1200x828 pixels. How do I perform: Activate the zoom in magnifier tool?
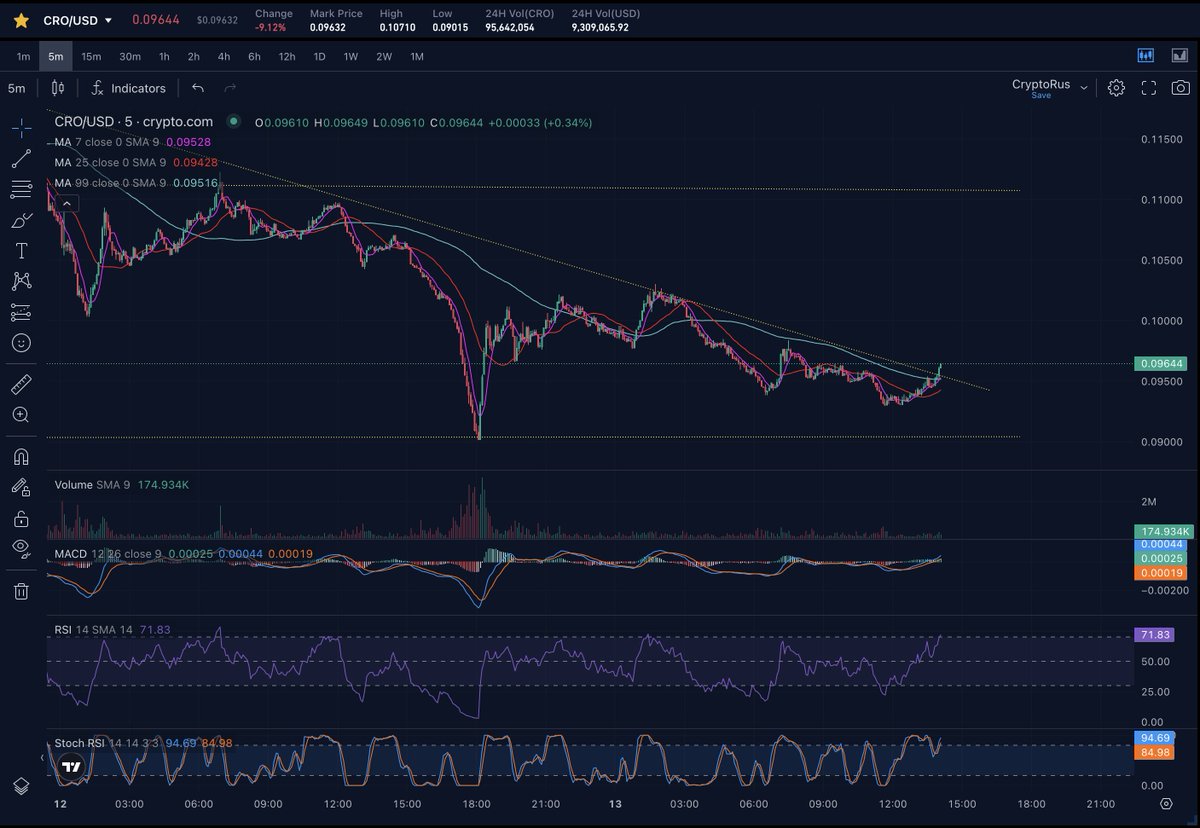21,414
